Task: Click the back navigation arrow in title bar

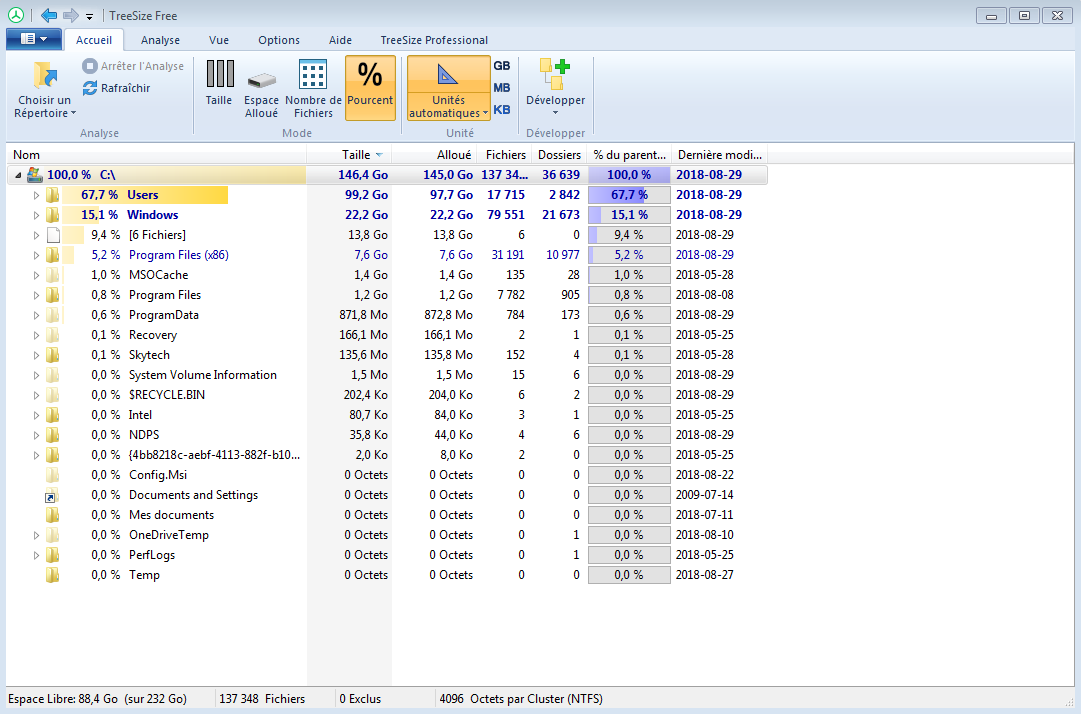Action: (x=49, y=15)
